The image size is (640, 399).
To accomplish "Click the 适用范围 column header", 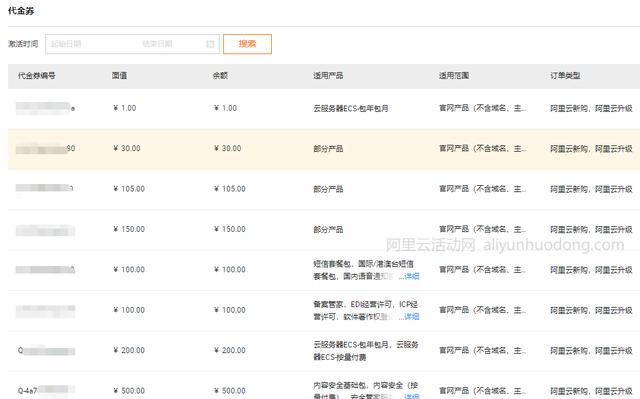I will tap(454, 75).
